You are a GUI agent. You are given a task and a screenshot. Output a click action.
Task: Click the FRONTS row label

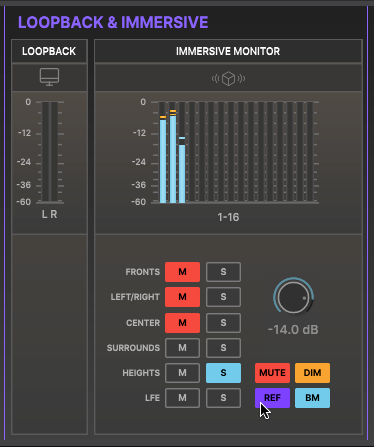coord(143,272)
